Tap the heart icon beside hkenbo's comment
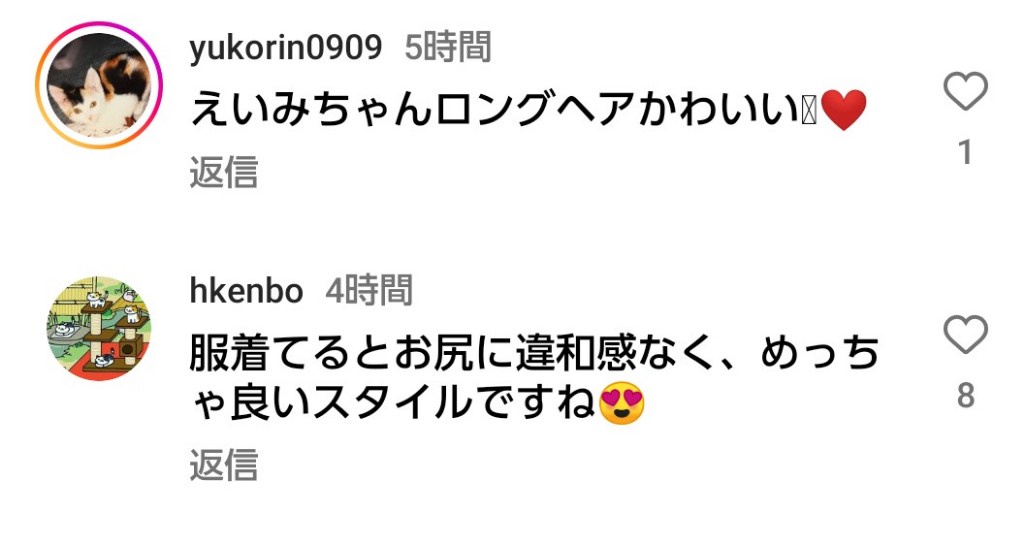The width and height of the screenshot is (1024, 535). [965, 334]
